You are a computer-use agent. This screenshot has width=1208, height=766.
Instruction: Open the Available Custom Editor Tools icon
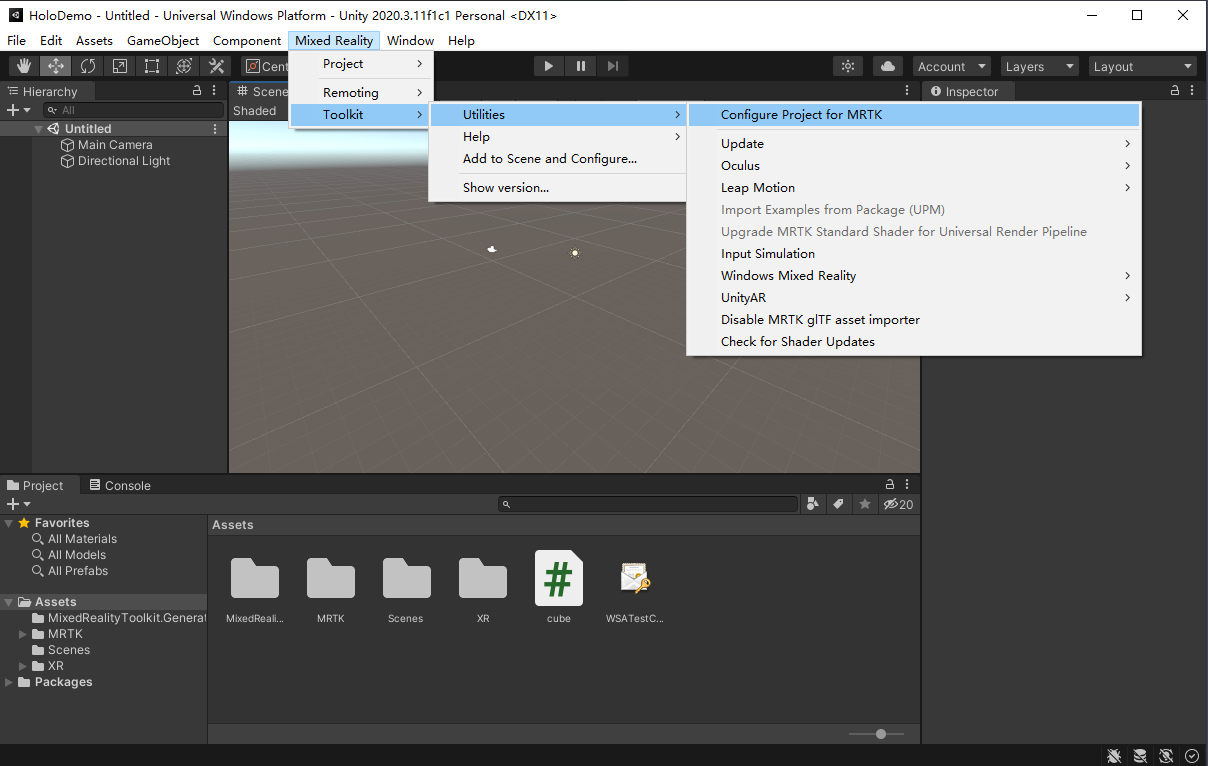(x=216, y=65)
